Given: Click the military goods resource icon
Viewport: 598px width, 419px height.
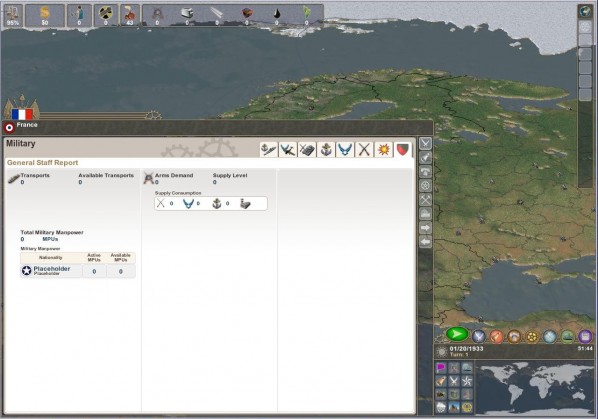Looking at the screenshot, I should (157, 14).
